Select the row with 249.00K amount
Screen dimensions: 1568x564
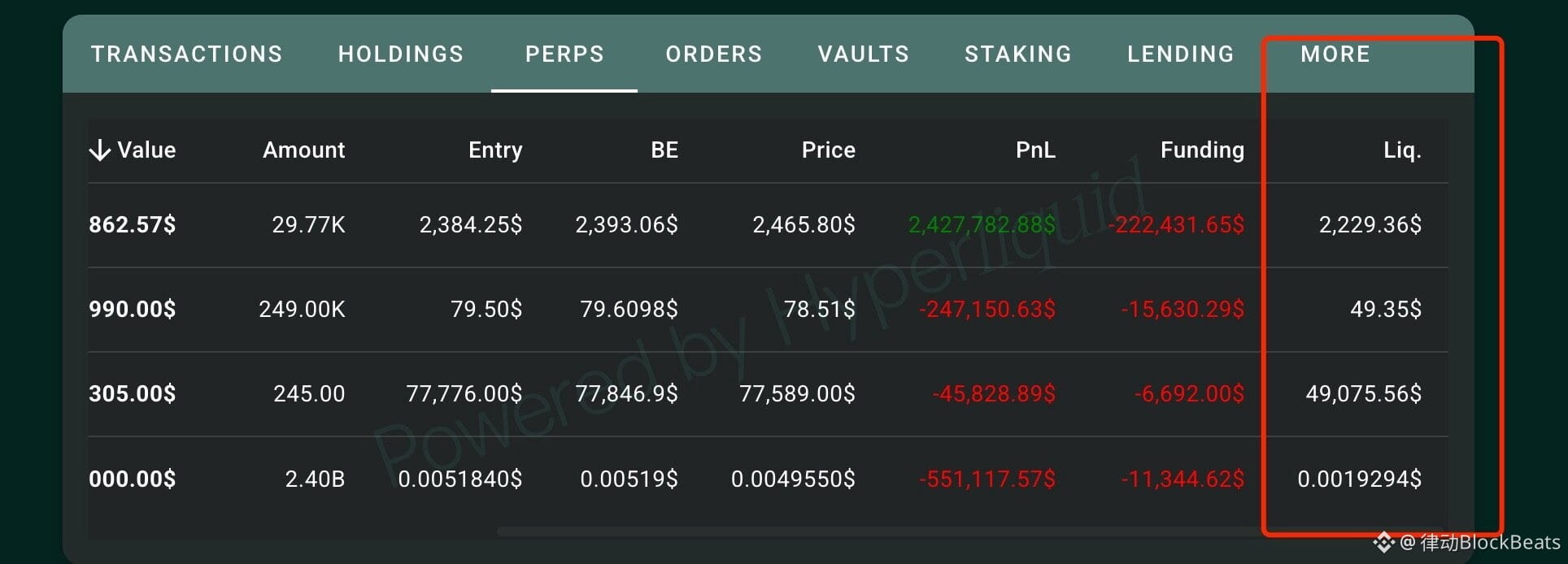768,310
